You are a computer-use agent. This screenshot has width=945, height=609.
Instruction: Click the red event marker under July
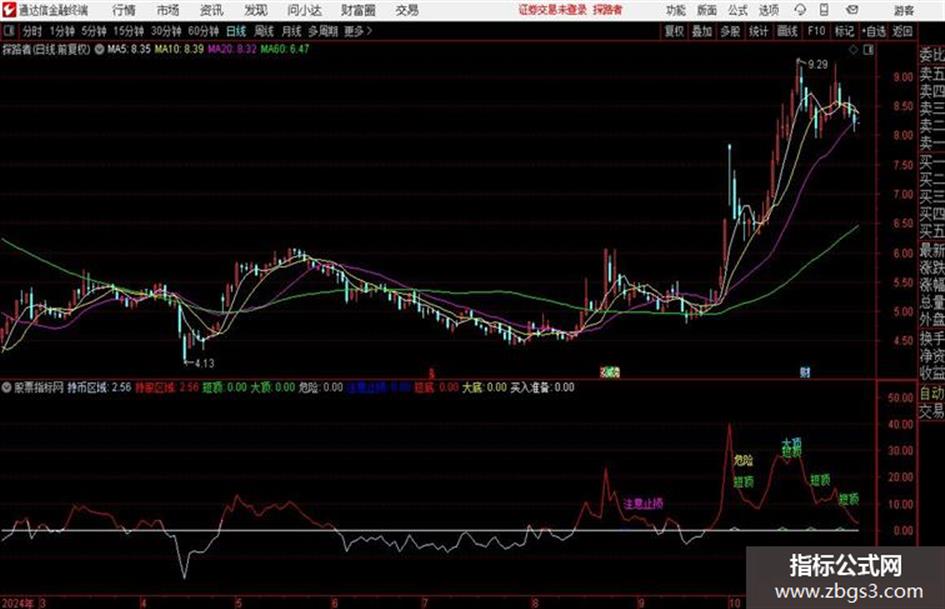coord(432,373)
